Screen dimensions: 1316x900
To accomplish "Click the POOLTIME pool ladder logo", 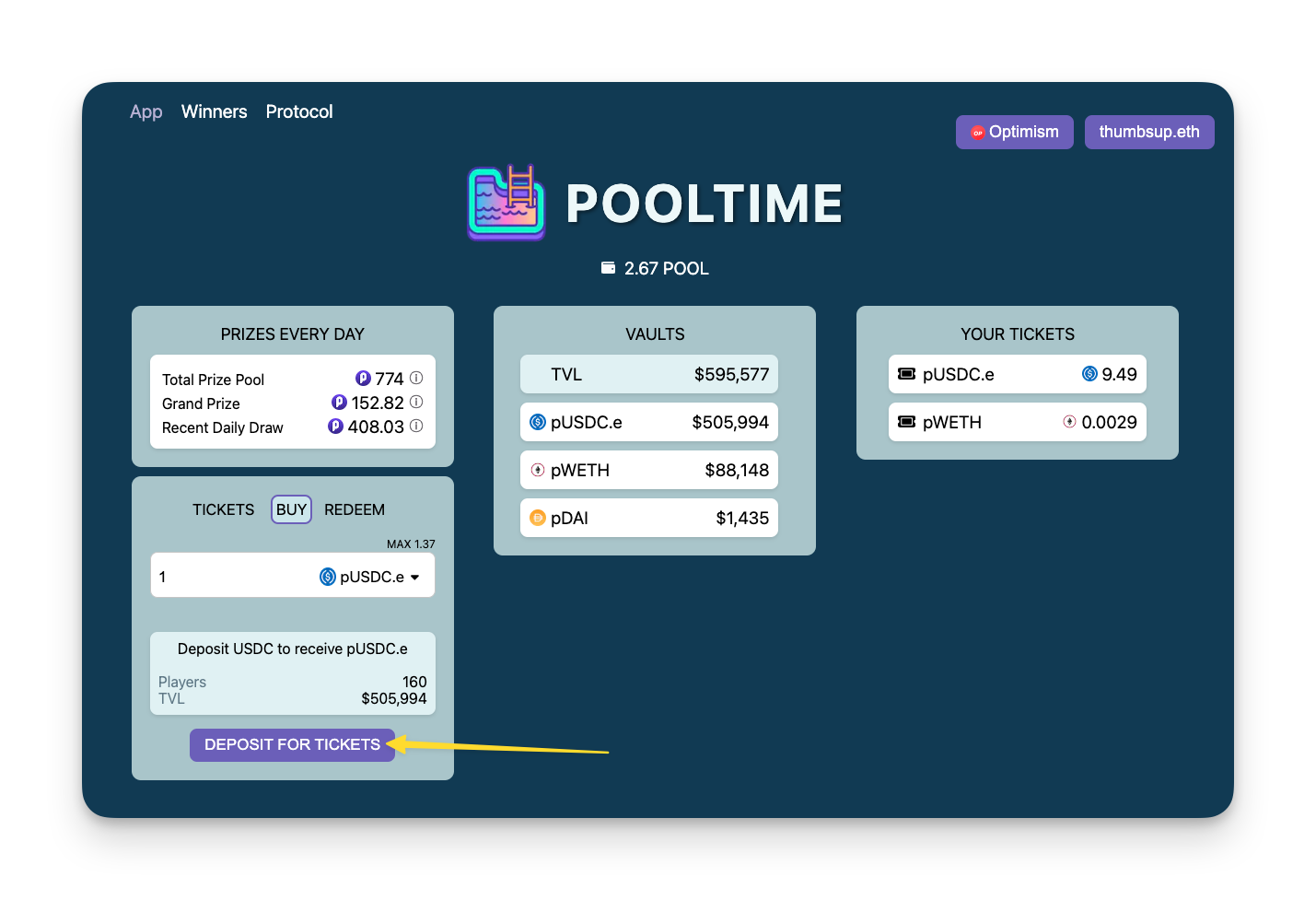I will 507,203.
